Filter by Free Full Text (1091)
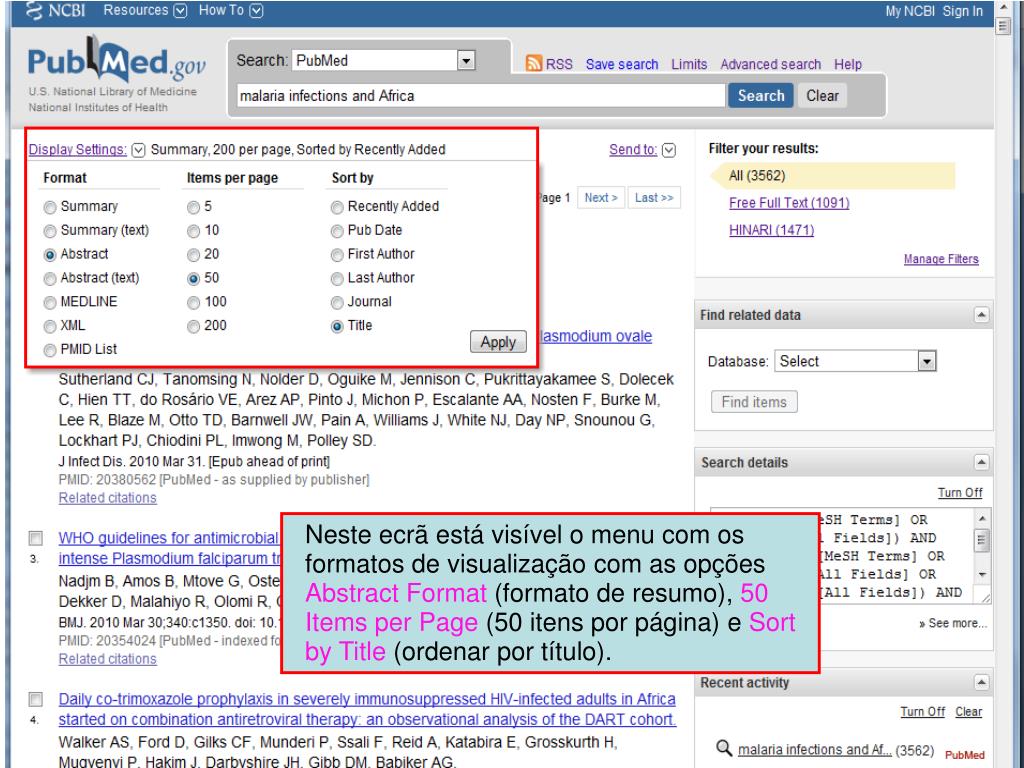 789,202
